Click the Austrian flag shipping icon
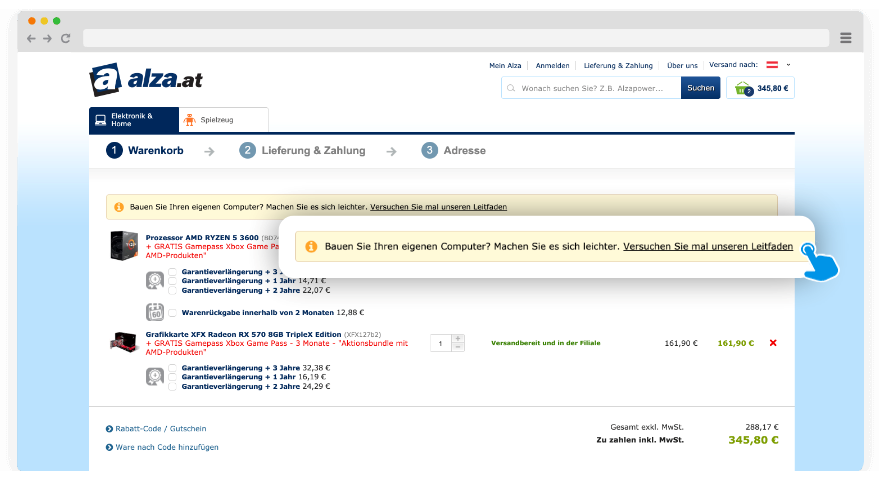Screen dimensions: 879x488 pos(772,65)
